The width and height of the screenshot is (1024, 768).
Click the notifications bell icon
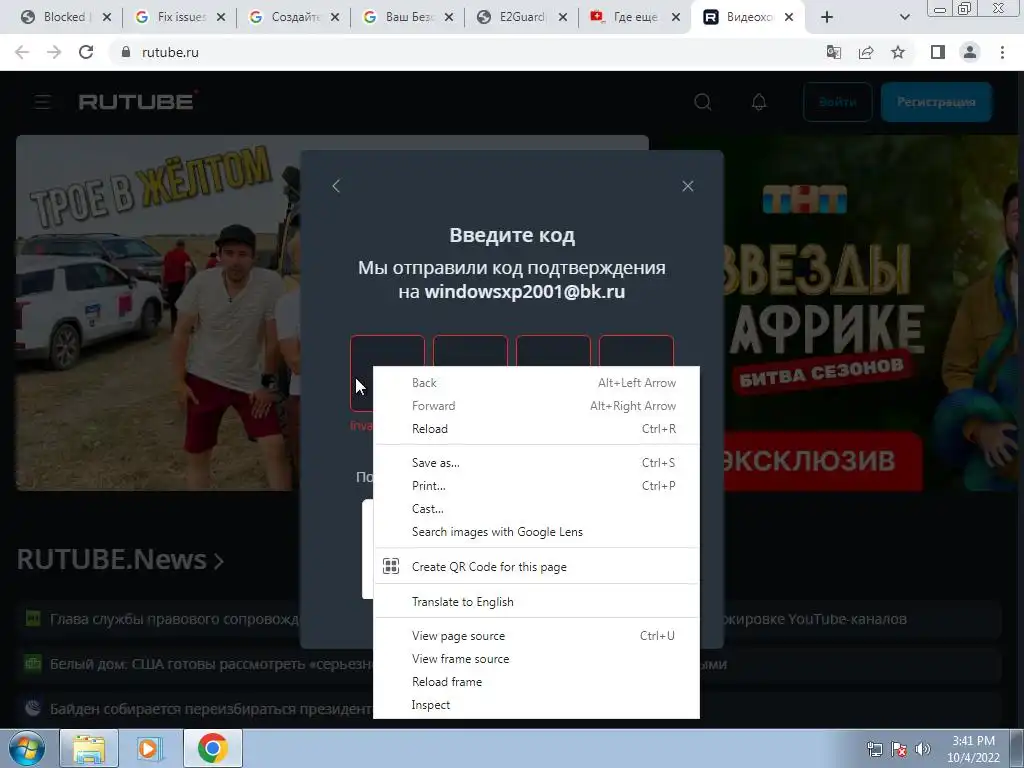click(x=759, y=102)
